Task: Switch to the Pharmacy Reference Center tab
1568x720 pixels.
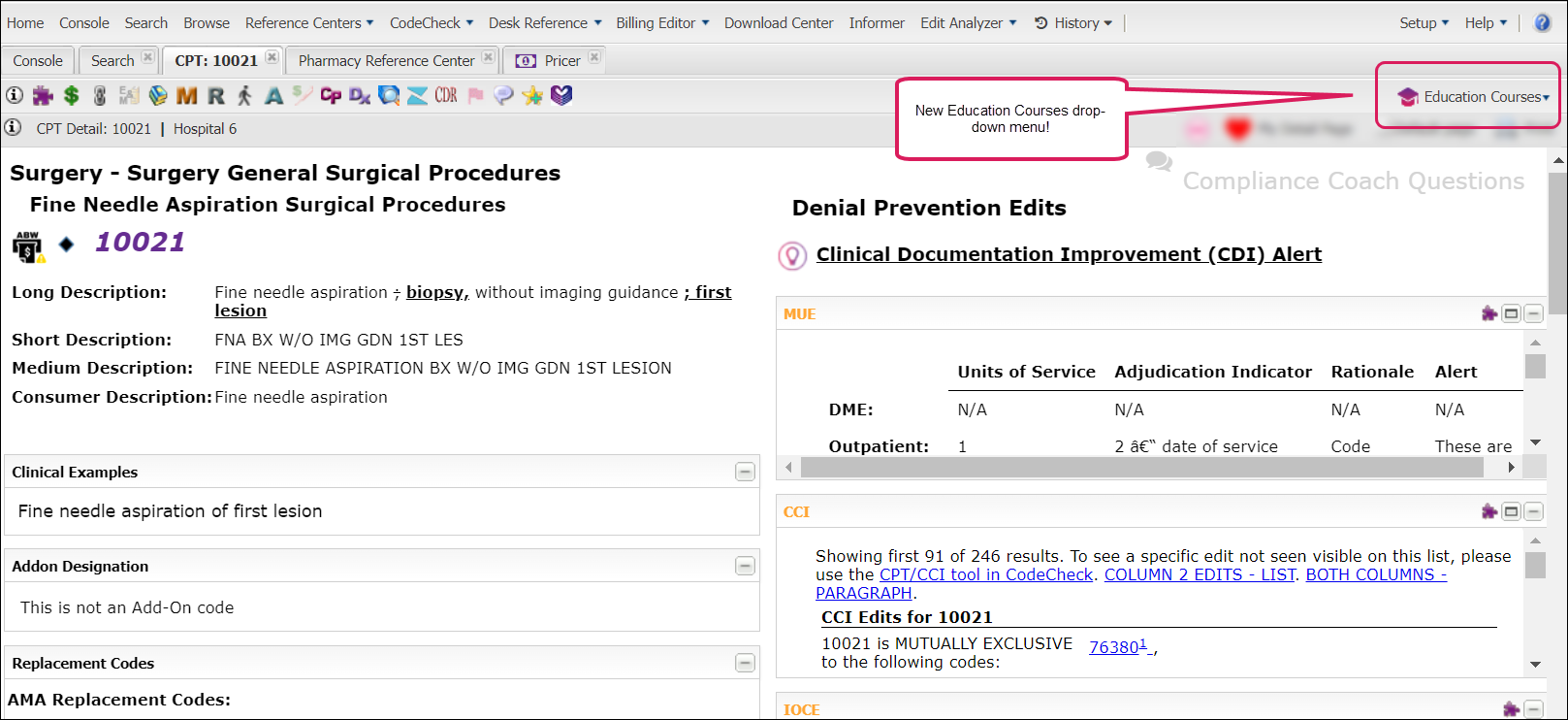Action: [386, 60]
